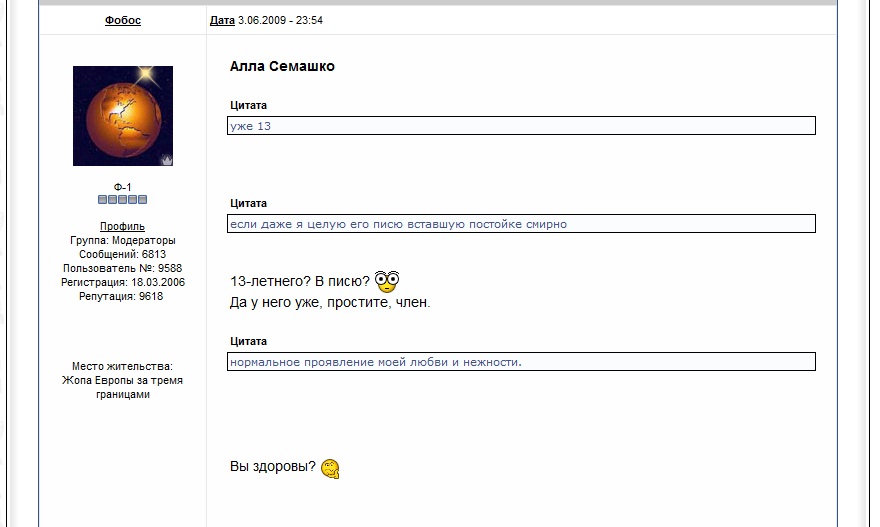This screenshot has height=527, width=880.
Task: Click the post timestamp 3.06.2009 - 23:54
Action: 281,20
